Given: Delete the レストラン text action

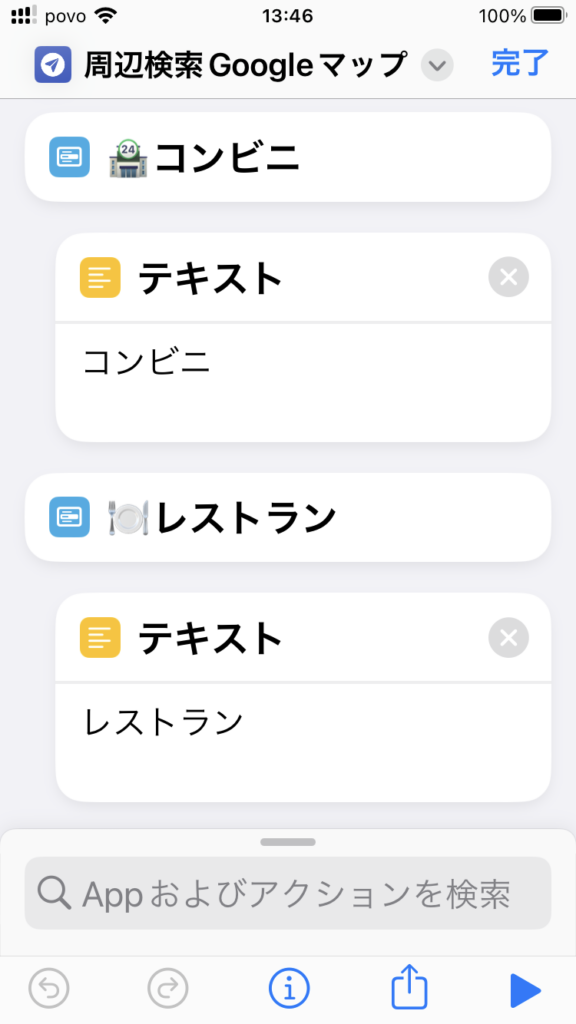Looking at the screenshot, I should tap(508, 637).
